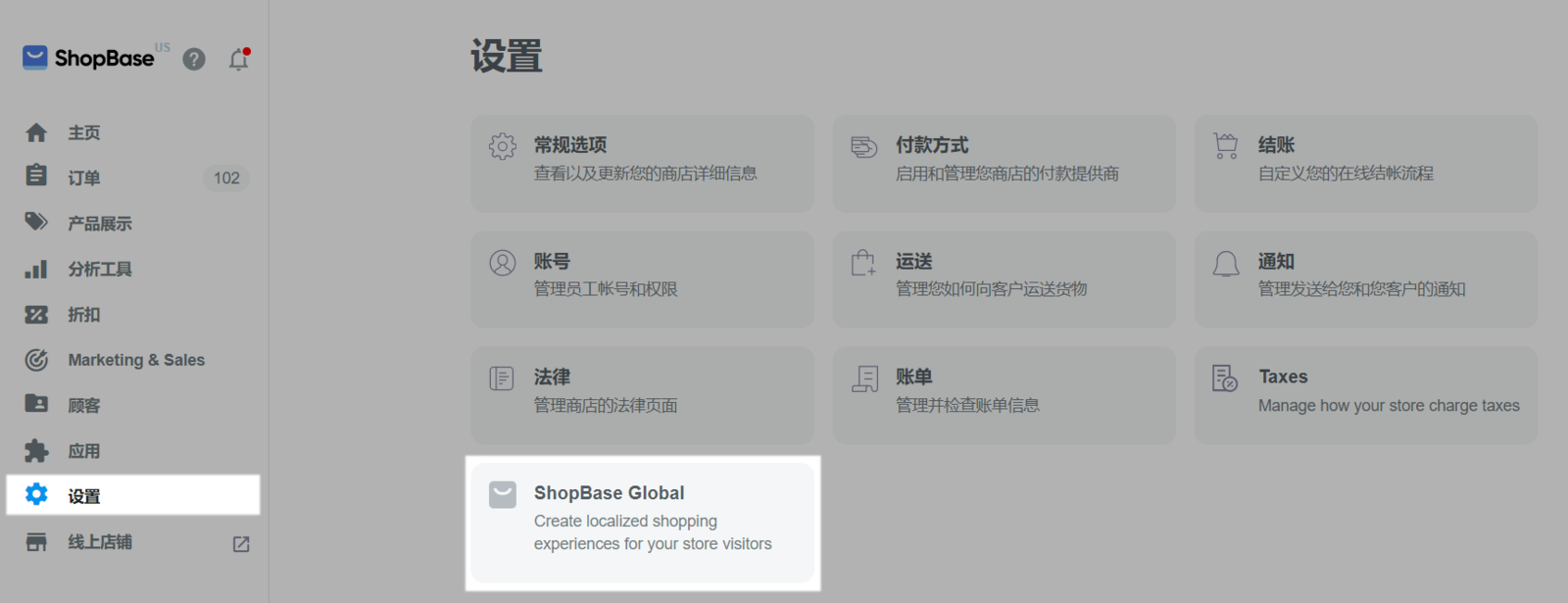Open the help question mark icon
This screenshot has height=603, width=1568.
[x=194, y=59]
